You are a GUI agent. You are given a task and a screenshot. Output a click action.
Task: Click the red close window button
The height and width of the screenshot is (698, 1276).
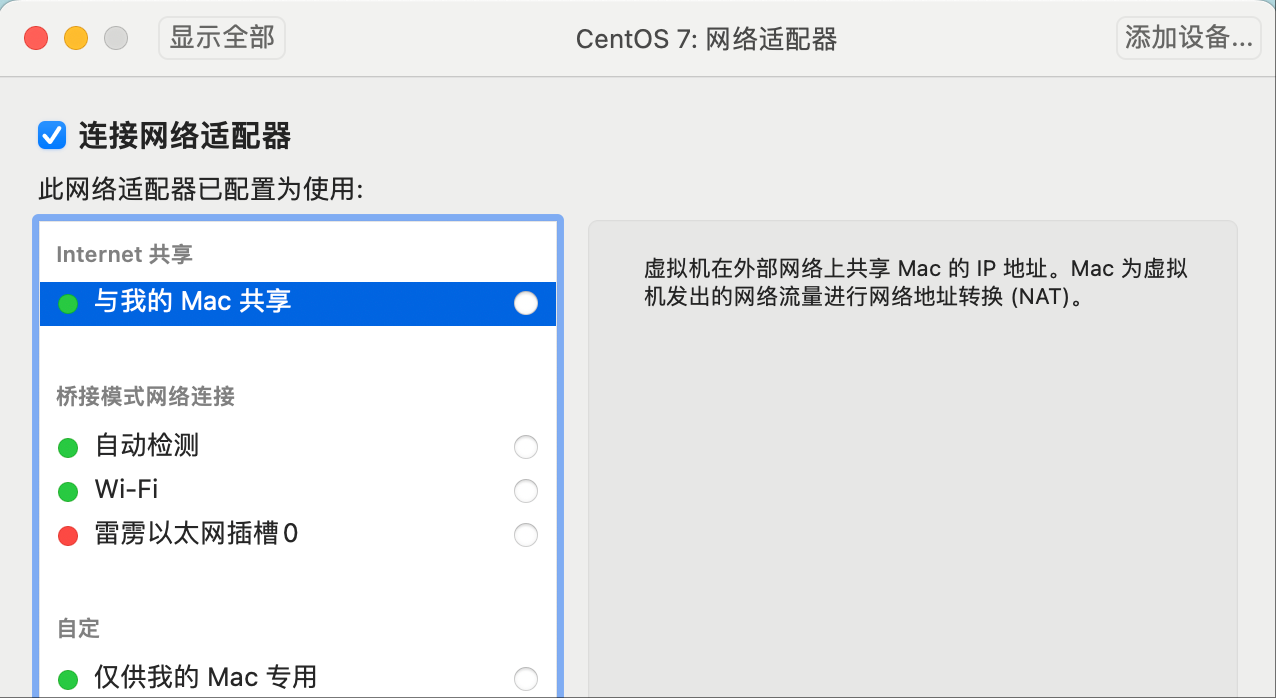tap(36, 38)
